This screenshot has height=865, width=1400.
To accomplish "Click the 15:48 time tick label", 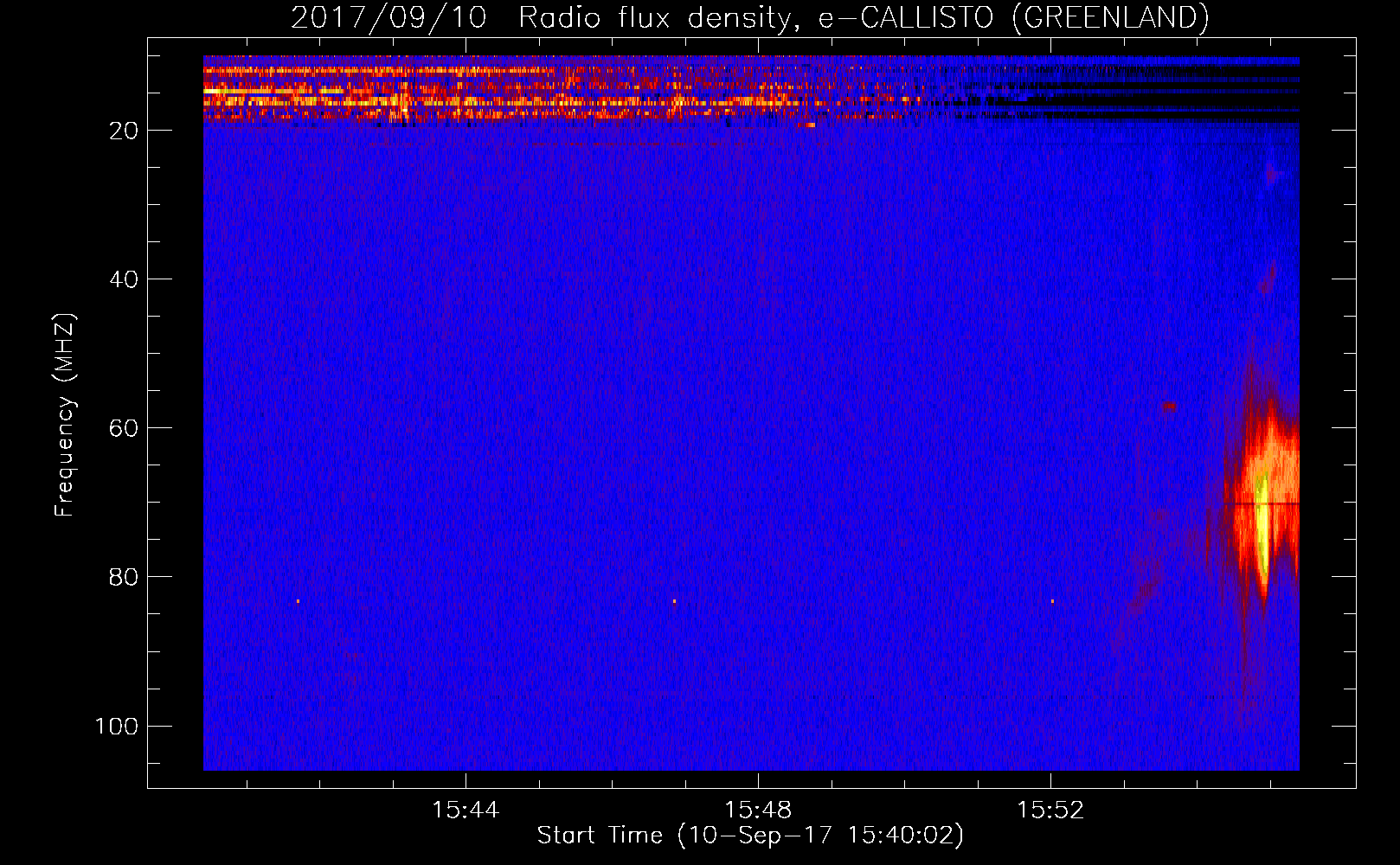I will click(x=758, y=811).
